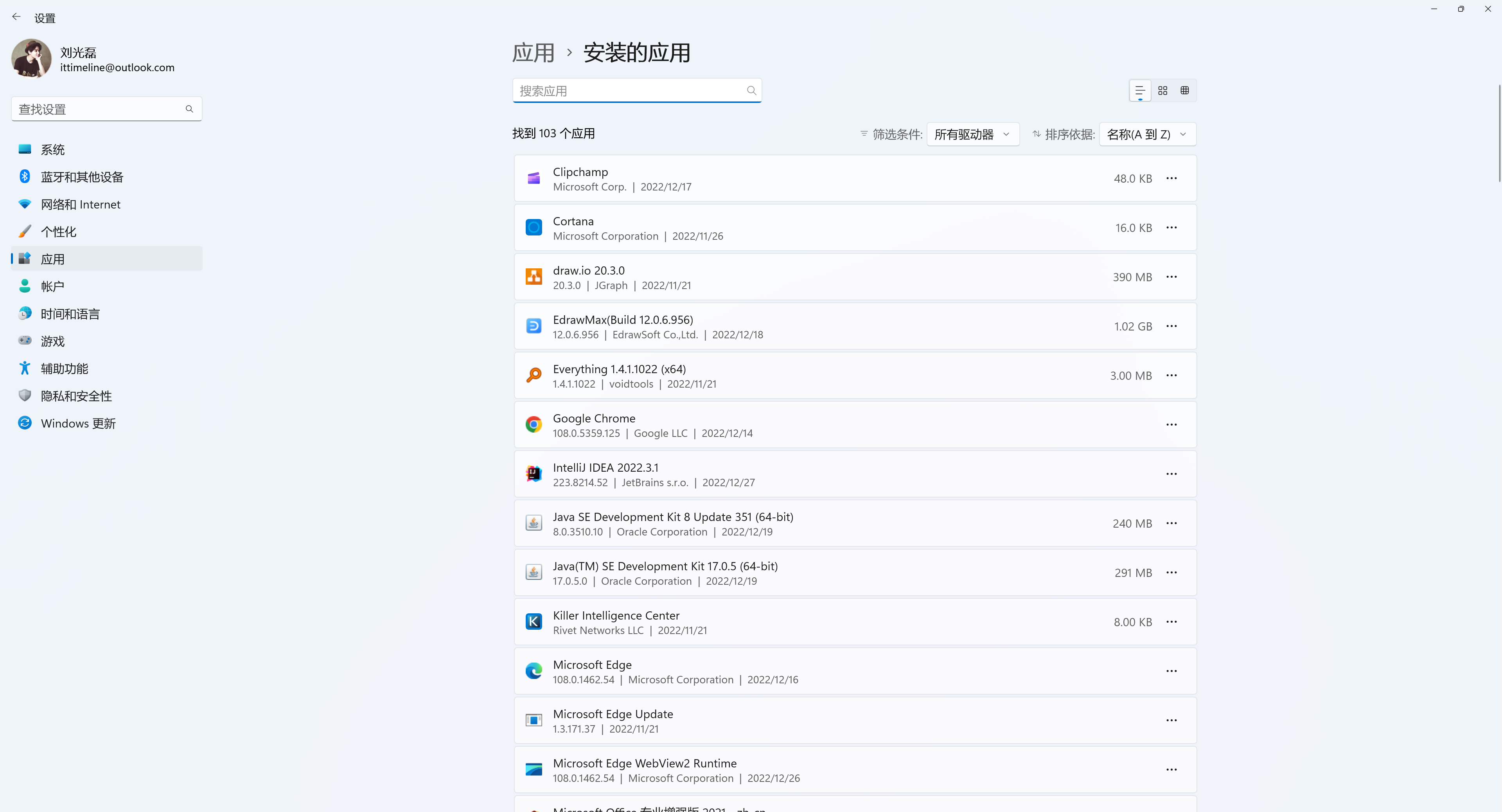Viewport: 1502px width, 812px height.
Task: Switch to list view layout
Action: (1140, 90)
